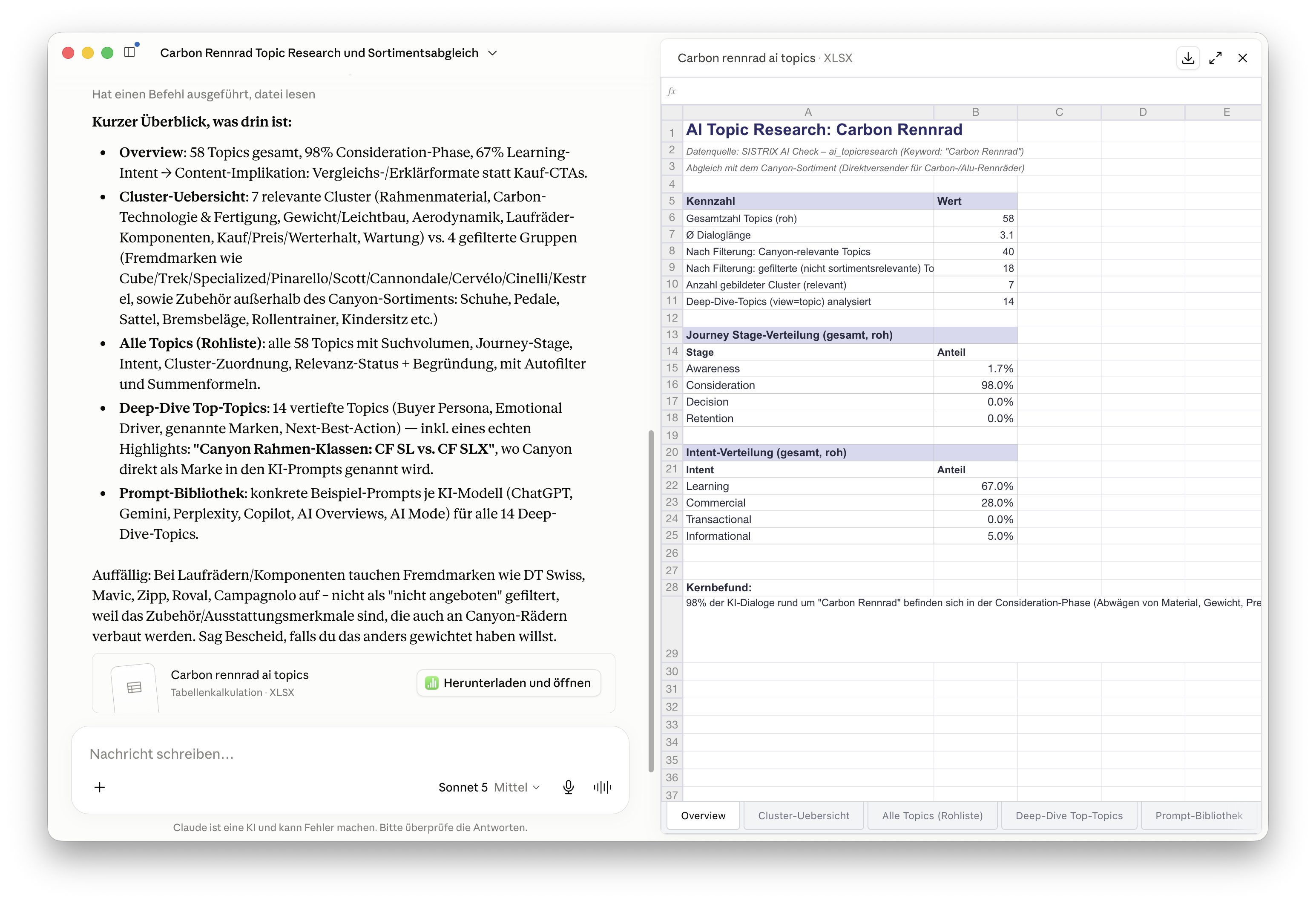Screen dimensions: 1316x904
Task: Start dictation with the microphone icon
Action: [569, 787]
